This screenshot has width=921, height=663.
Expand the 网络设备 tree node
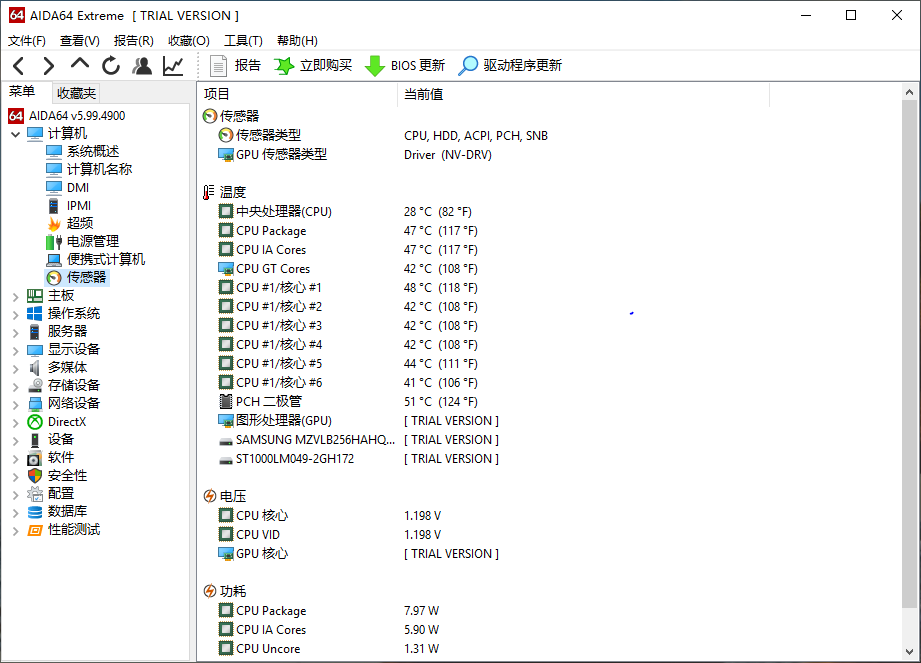coord(15,405)
